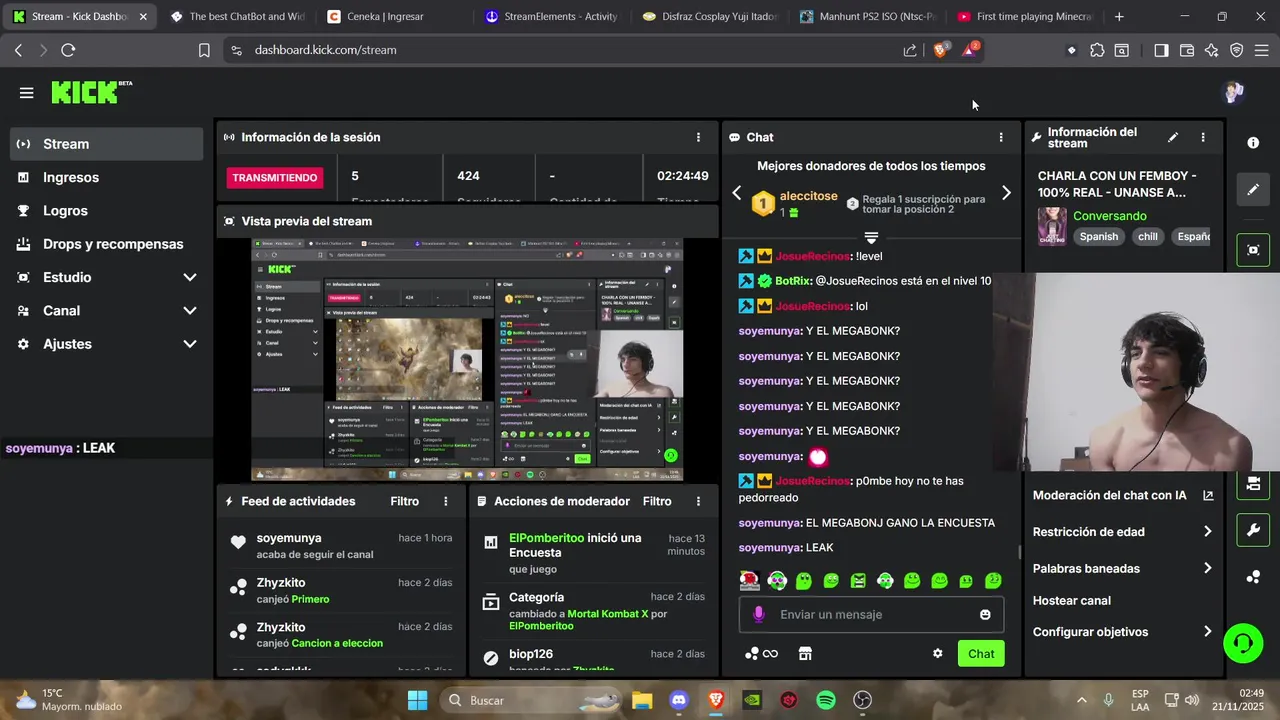Open Moderación del chat con IA external link
Viewport: 1280px width, 720px height.
pos(1208,495)
